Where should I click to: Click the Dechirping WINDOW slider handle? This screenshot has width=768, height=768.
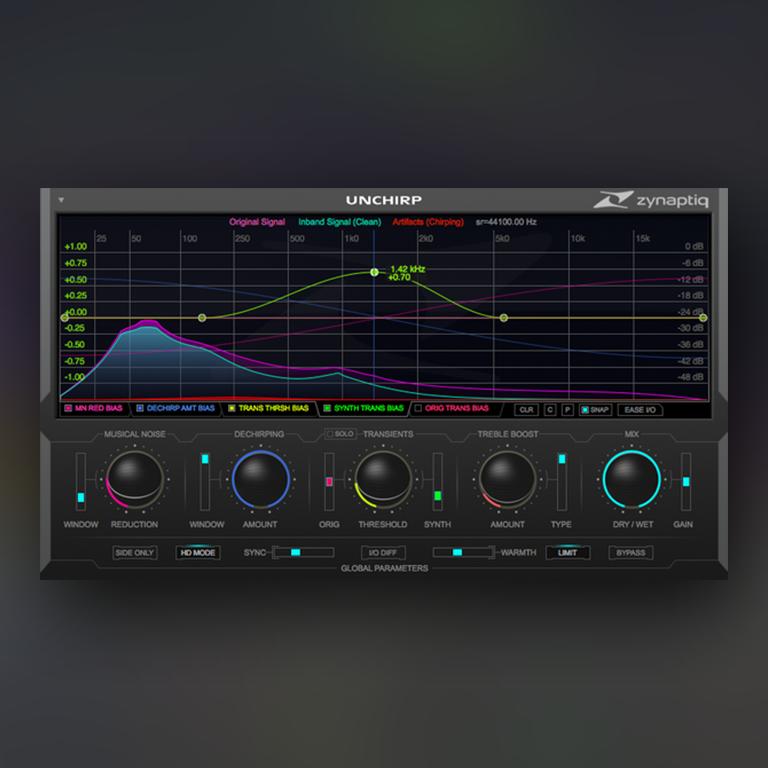point(205,459)
